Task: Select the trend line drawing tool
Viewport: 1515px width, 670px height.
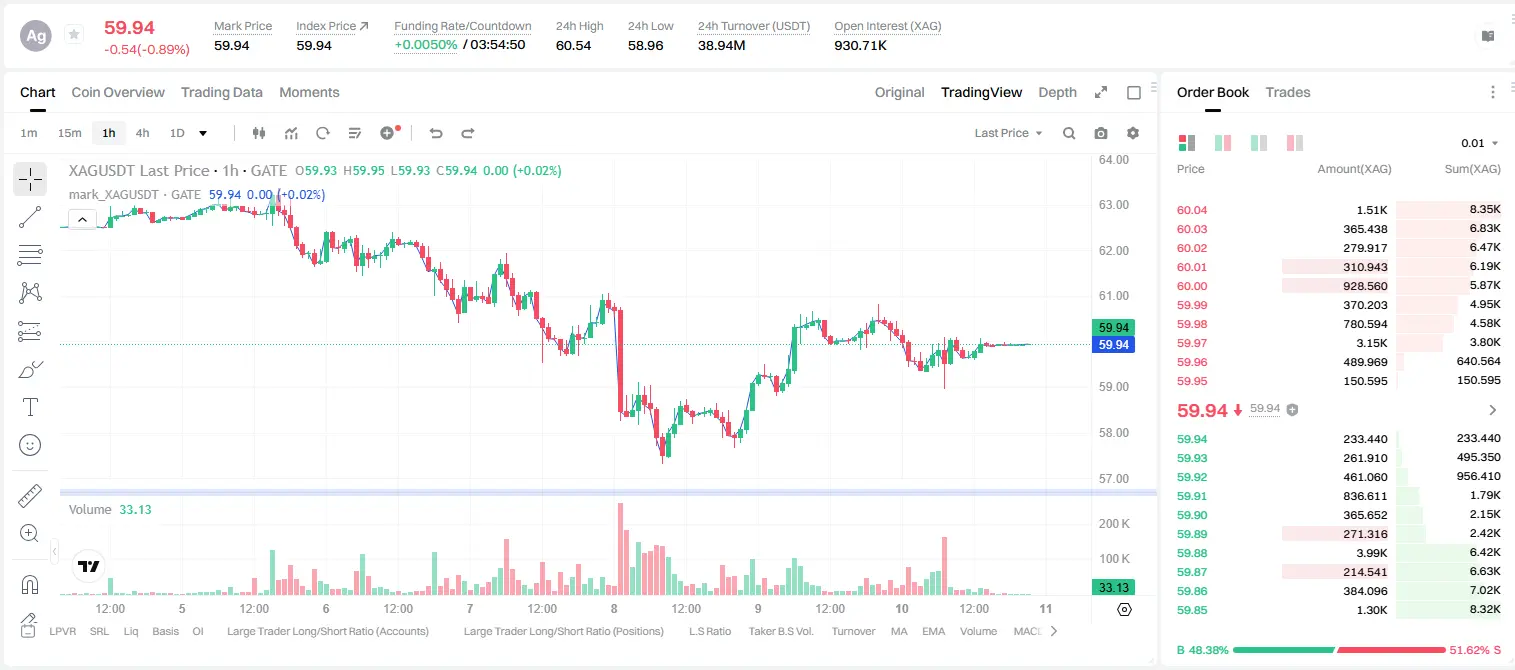Action: coord(30,217)
